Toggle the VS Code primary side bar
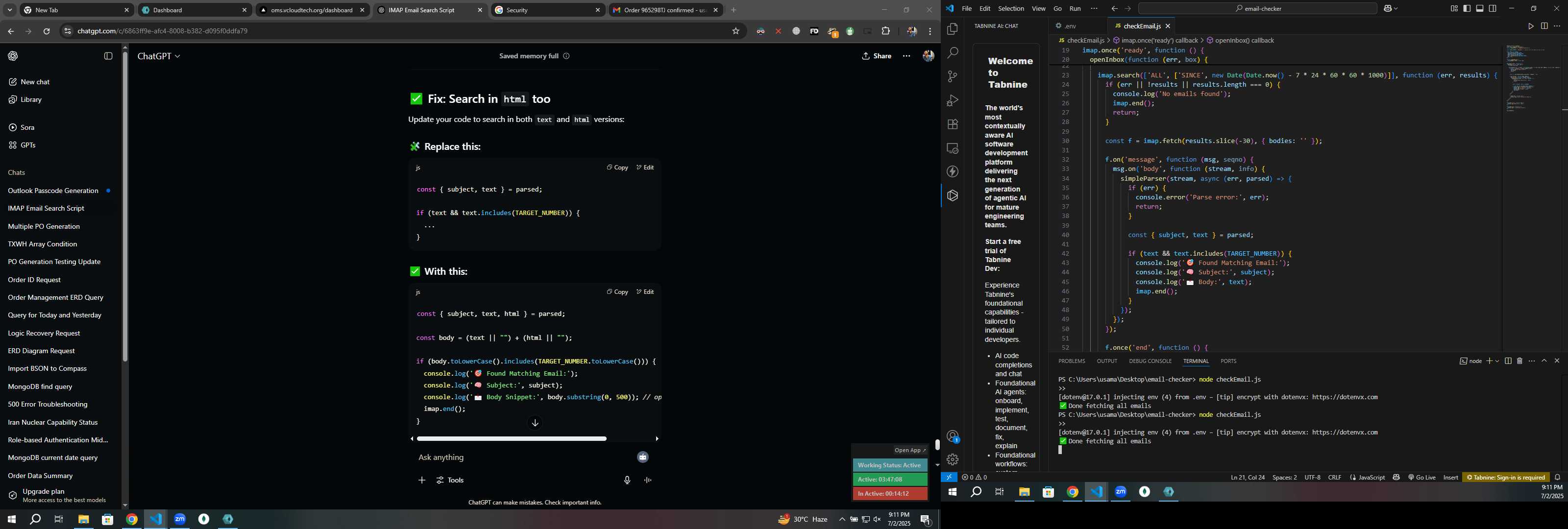The height and width of the screenshot is (529, 1568). tap(1467, 8)
